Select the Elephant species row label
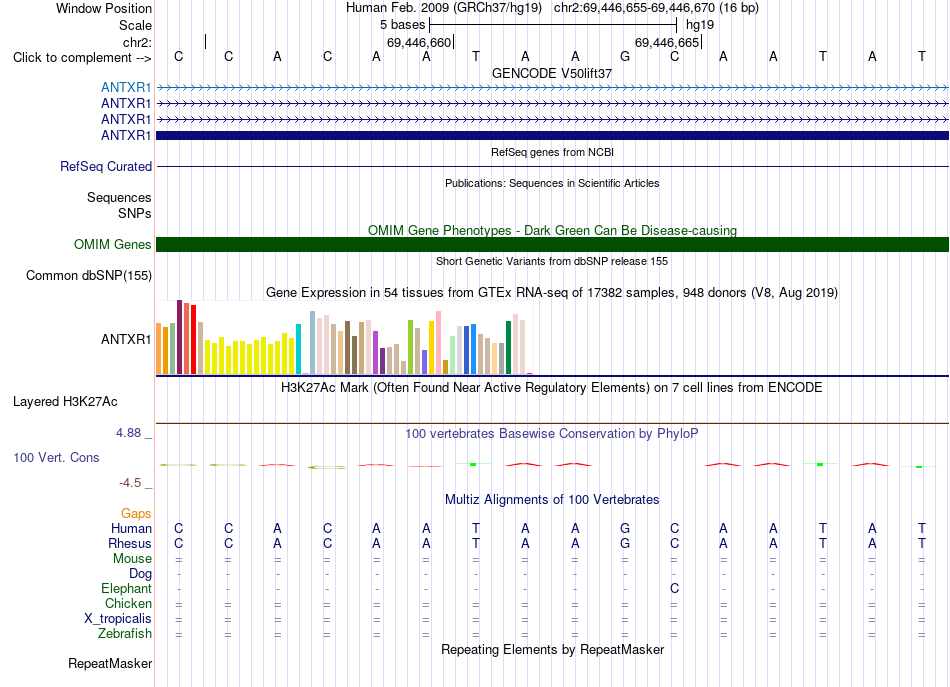This screenshot has width=950, height=687. pos(127,588)
